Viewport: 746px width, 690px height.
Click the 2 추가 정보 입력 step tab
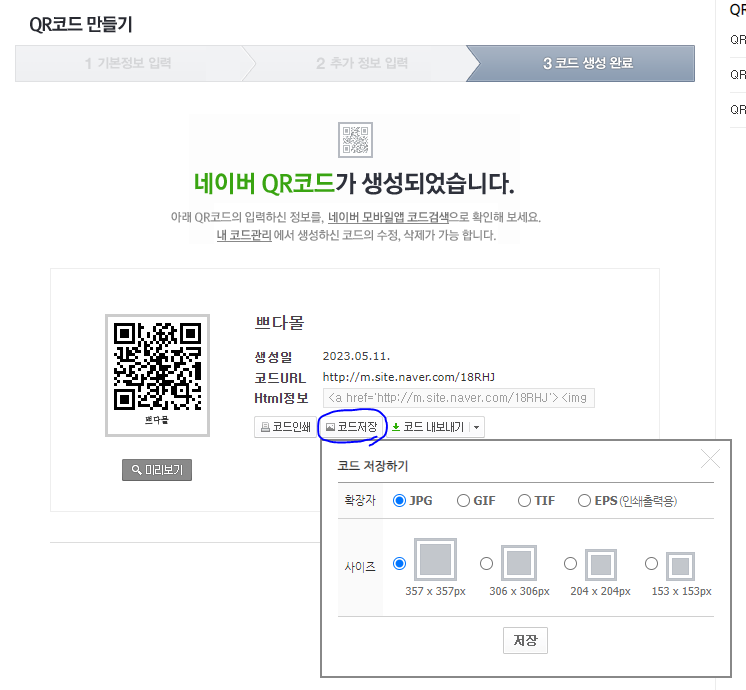[362, 63]
